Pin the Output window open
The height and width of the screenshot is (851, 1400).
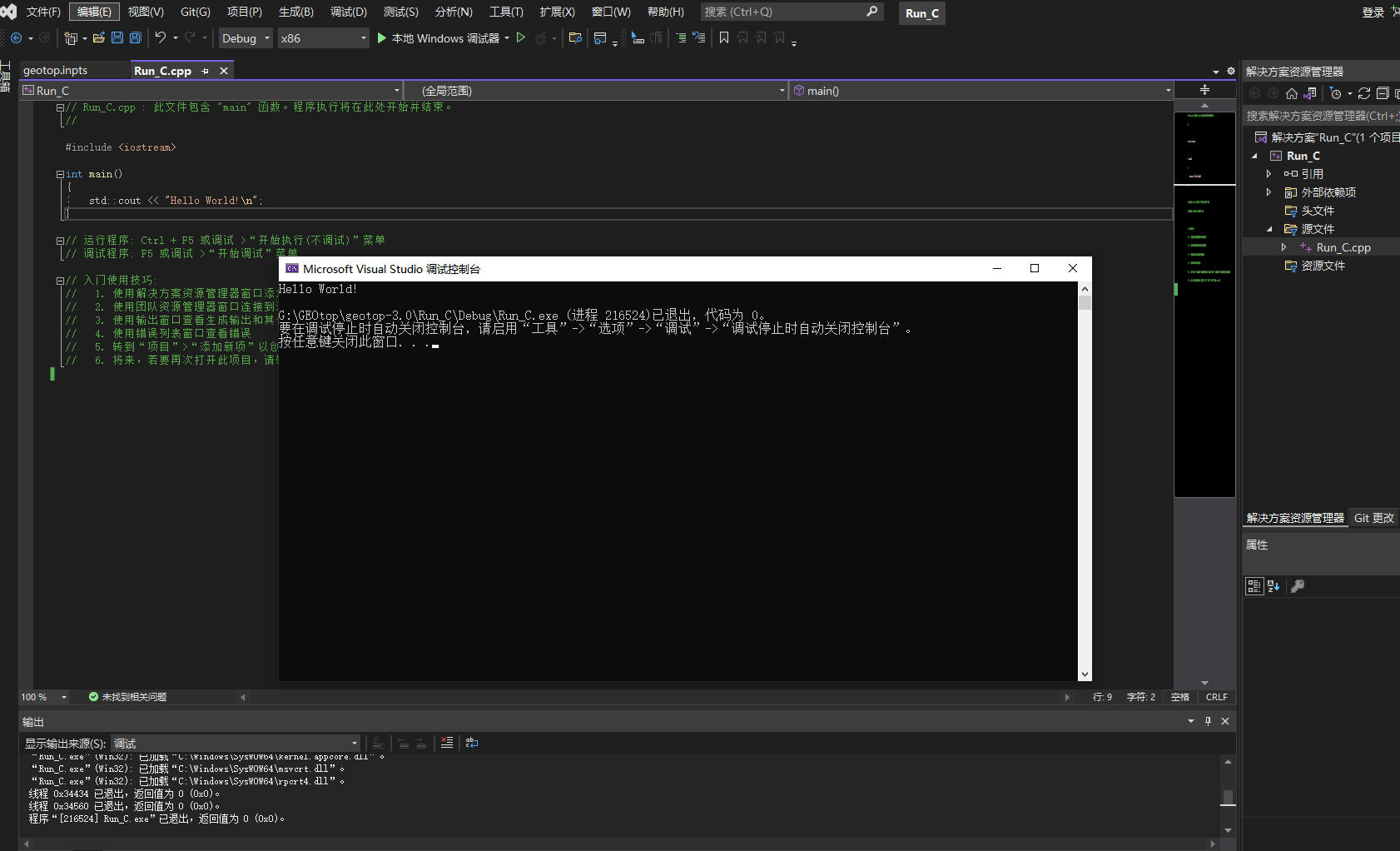click(1208, 721)
